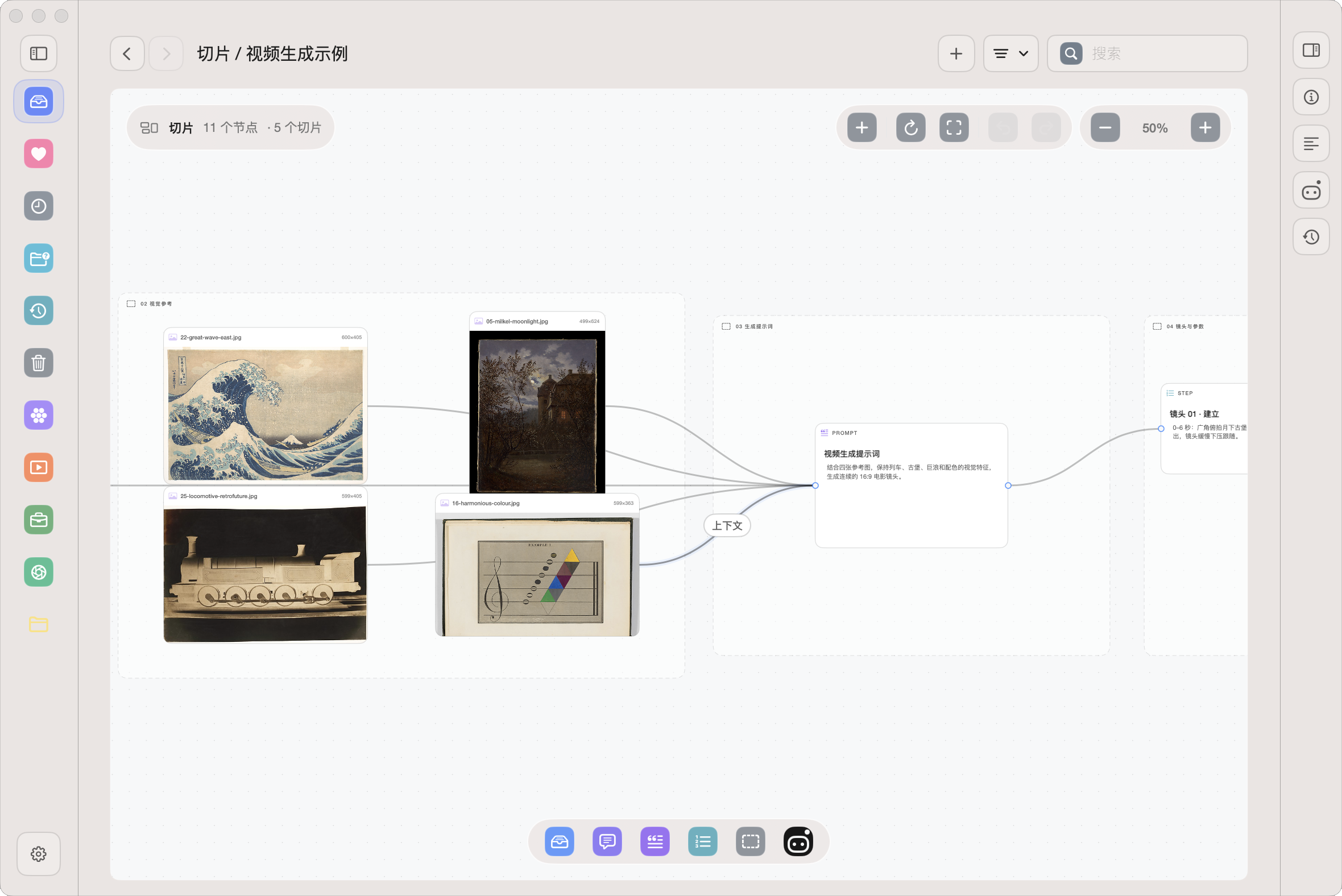Click the 切片 canvas mode label
Viewport: 1342px width, 896px height.
pos(181,127)
